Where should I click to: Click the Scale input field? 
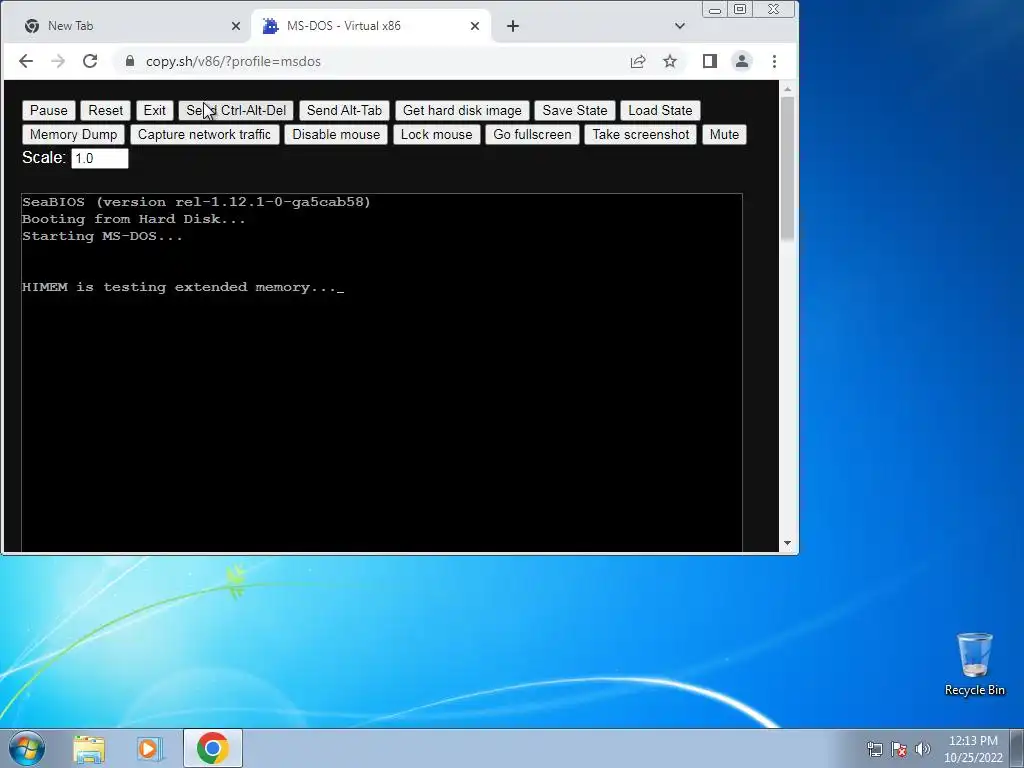100,158
